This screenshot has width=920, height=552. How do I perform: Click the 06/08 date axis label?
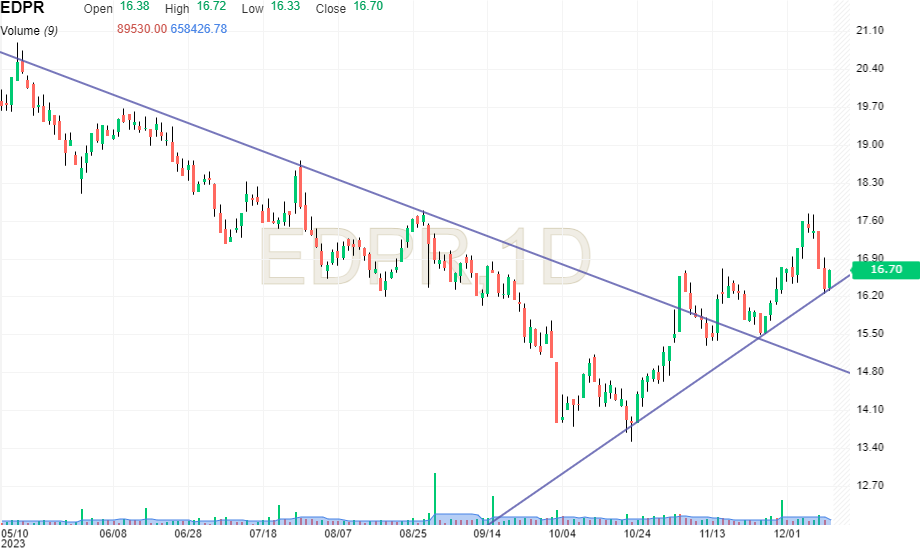(113, 534)
